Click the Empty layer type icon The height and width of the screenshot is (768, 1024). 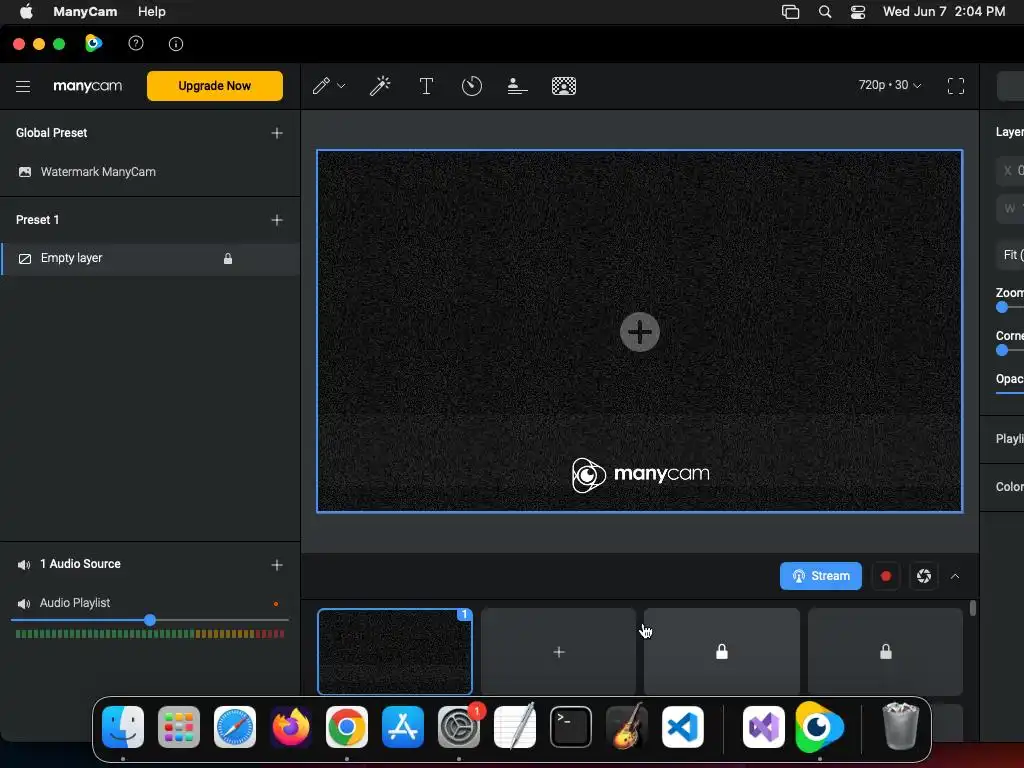tap(25, 259)
